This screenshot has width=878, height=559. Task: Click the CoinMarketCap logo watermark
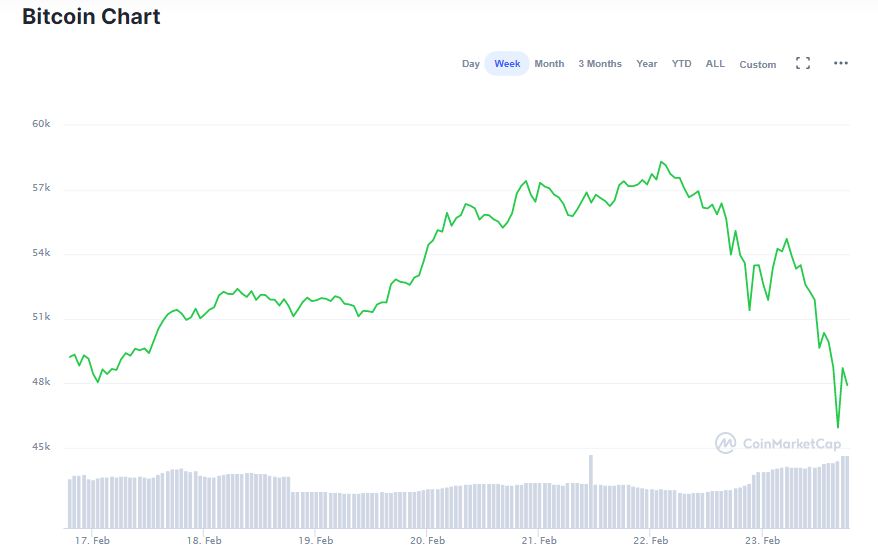(778, 443)
